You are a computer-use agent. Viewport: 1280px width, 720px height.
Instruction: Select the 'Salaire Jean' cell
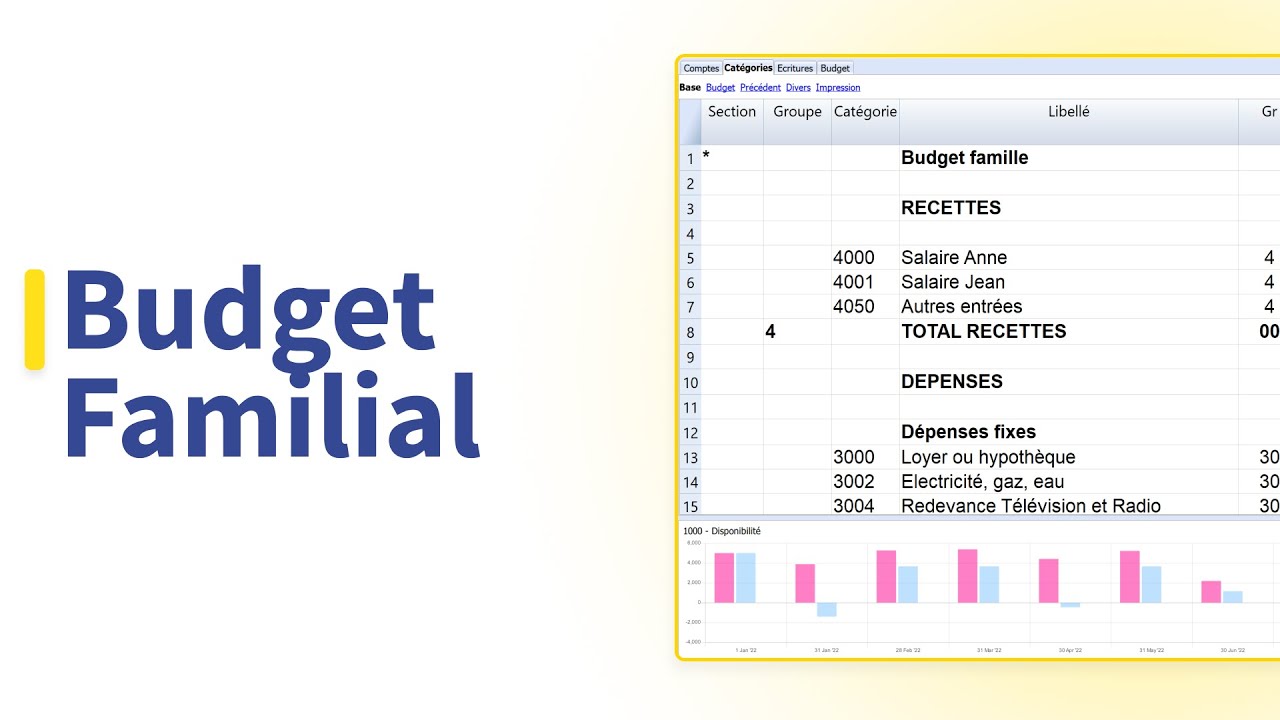click(1069, 282)
